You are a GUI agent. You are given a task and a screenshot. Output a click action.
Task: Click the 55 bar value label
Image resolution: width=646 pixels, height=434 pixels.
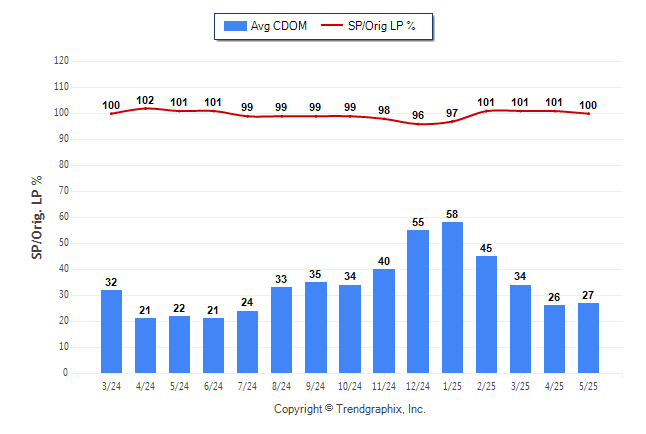418,223
